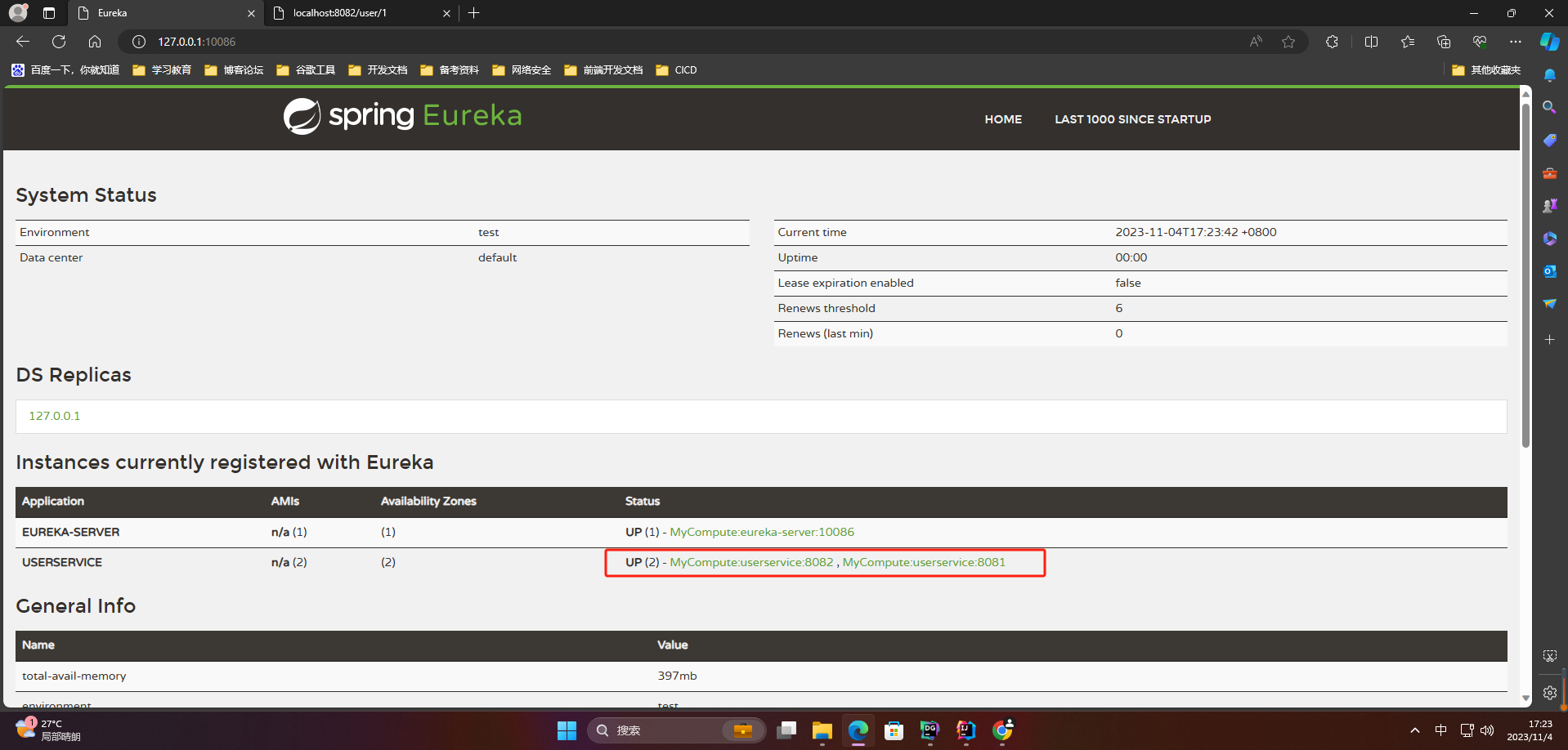Open sidebar settings gear

click(x=1550, y=693)
